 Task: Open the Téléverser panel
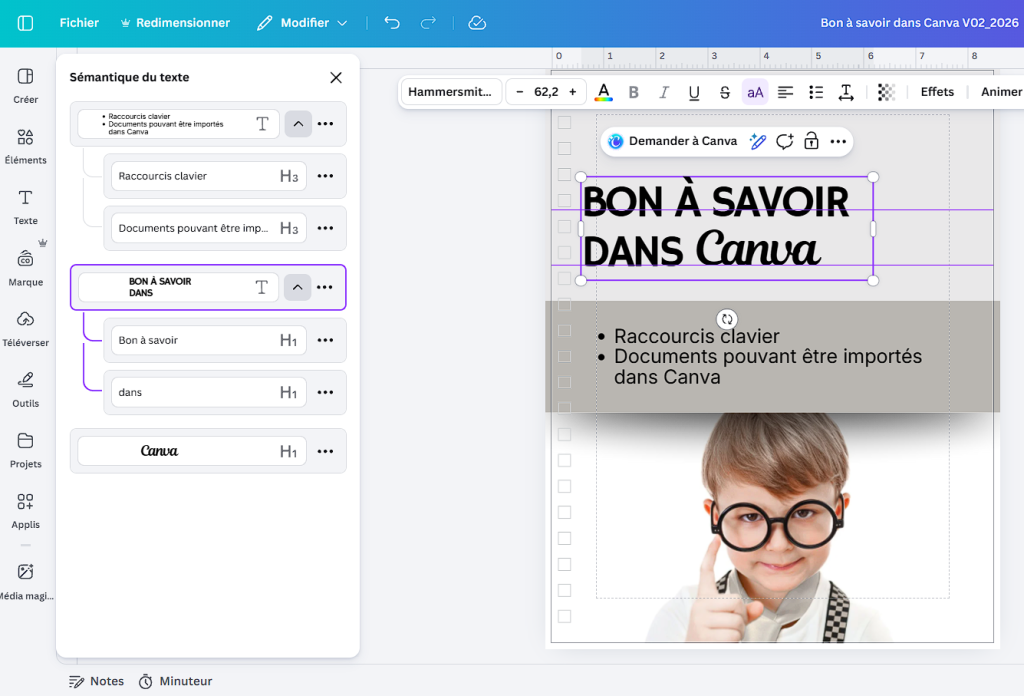(25, 330)
